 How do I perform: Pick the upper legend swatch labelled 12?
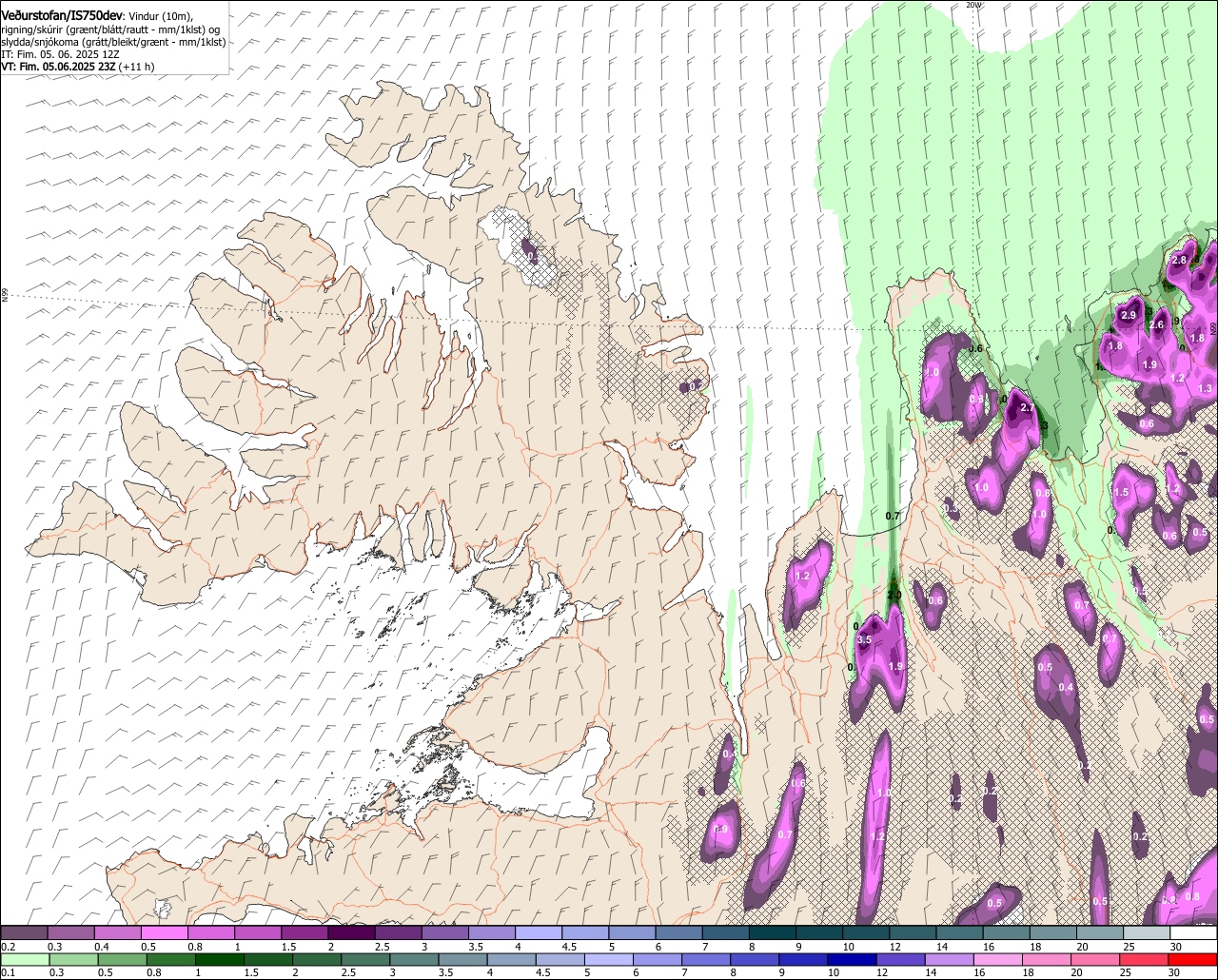[x=913, y=933]
